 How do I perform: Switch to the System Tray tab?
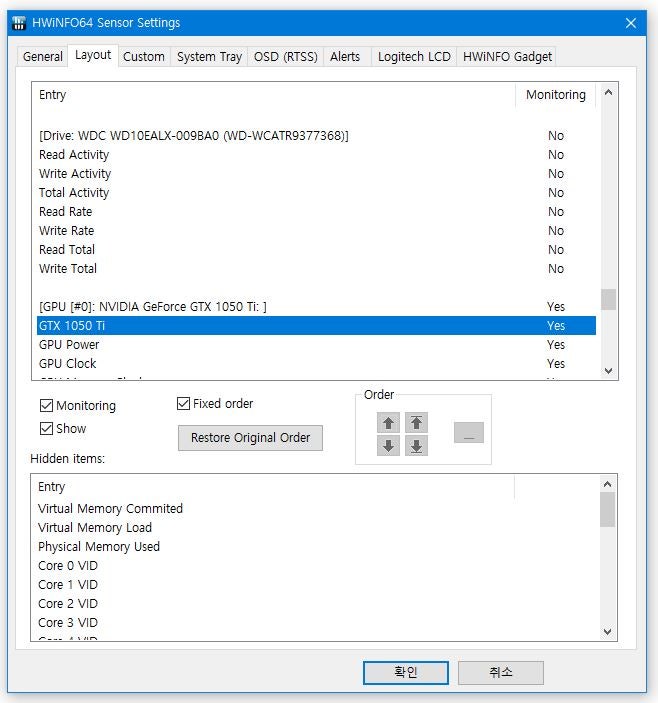[x=209, y=56]
